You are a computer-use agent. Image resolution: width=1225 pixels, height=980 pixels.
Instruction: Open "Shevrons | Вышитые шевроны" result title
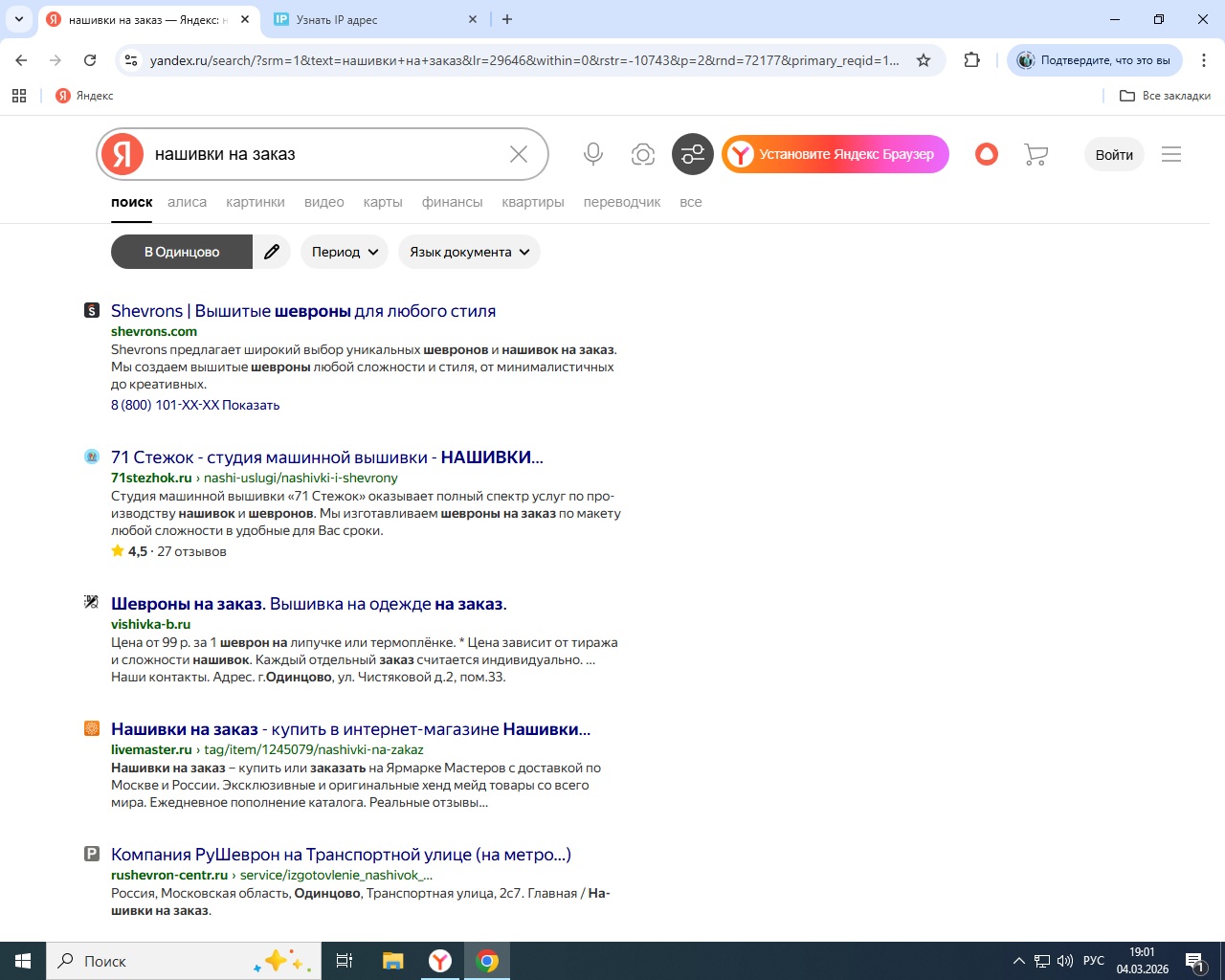(303, 311)
